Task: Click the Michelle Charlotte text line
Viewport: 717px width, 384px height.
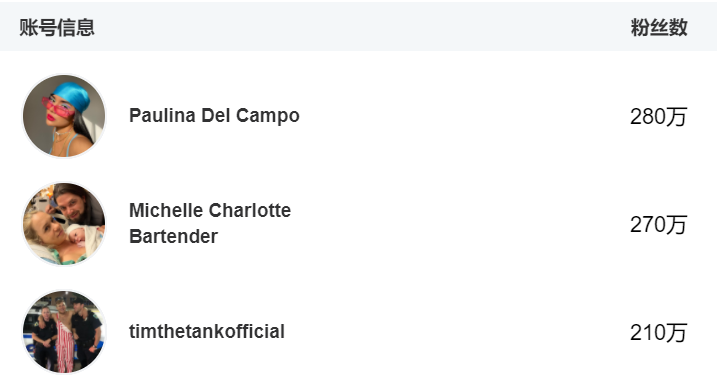Action: click(x=210, y=211)
